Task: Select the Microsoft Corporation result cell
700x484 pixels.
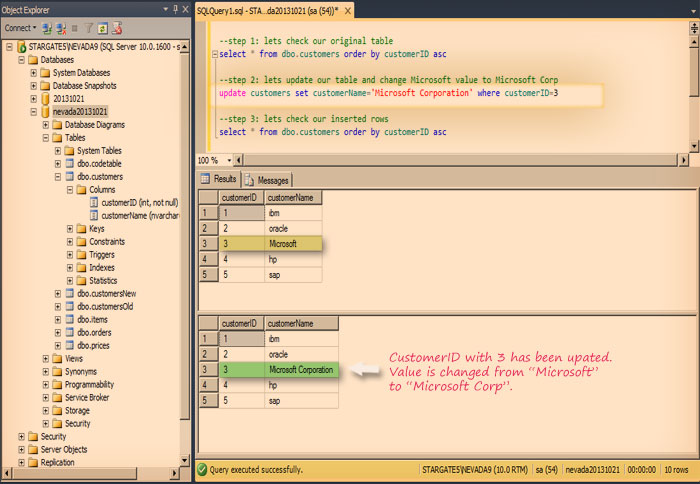Action: [302, 370]
